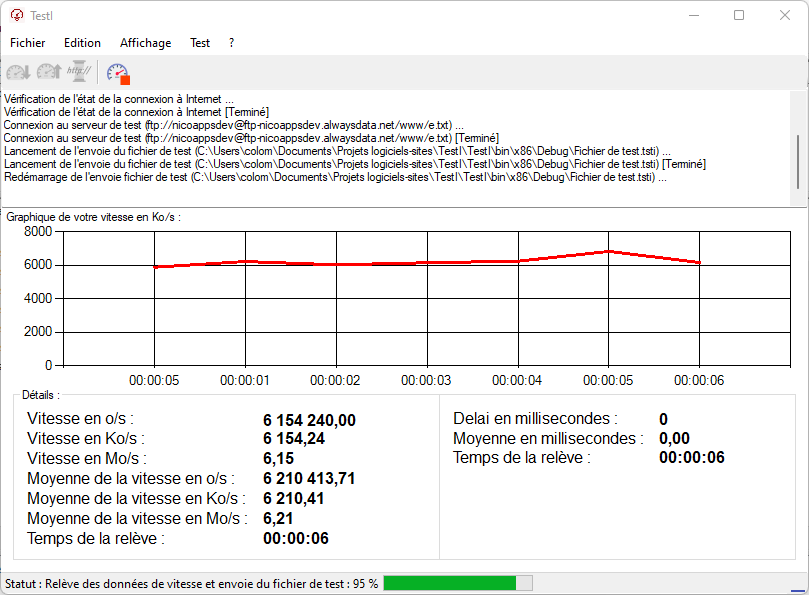Click the green progress bar in status bar
This screenshot has height=595, width=809.
tap(450, 583)
